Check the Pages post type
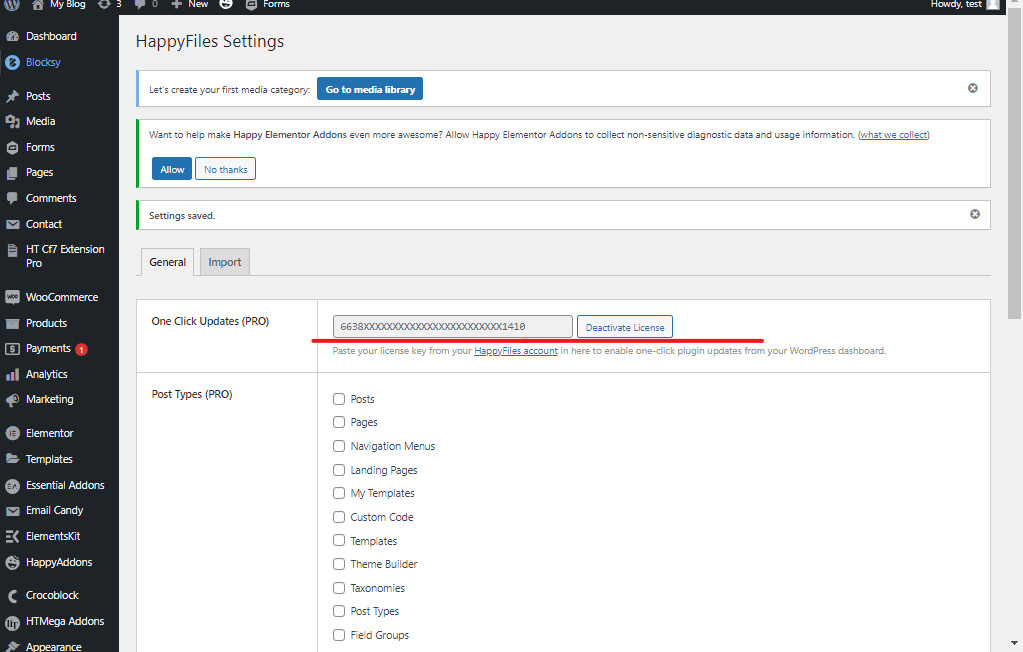The width and height of the screenshot is (1023, 652). [x=339, y=422]
